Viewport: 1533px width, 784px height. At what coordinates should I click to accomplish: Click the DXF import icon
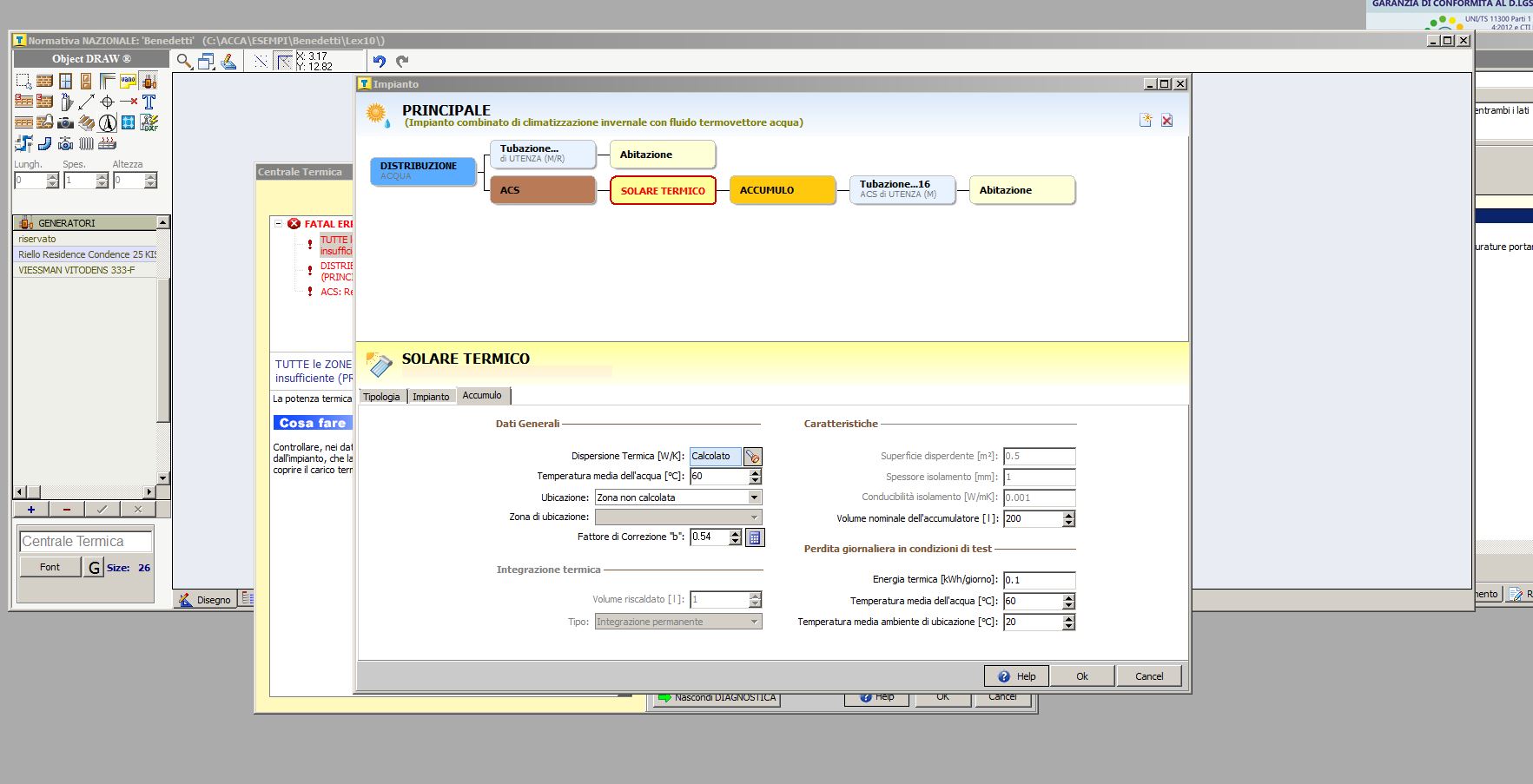[x=149, y=122]
